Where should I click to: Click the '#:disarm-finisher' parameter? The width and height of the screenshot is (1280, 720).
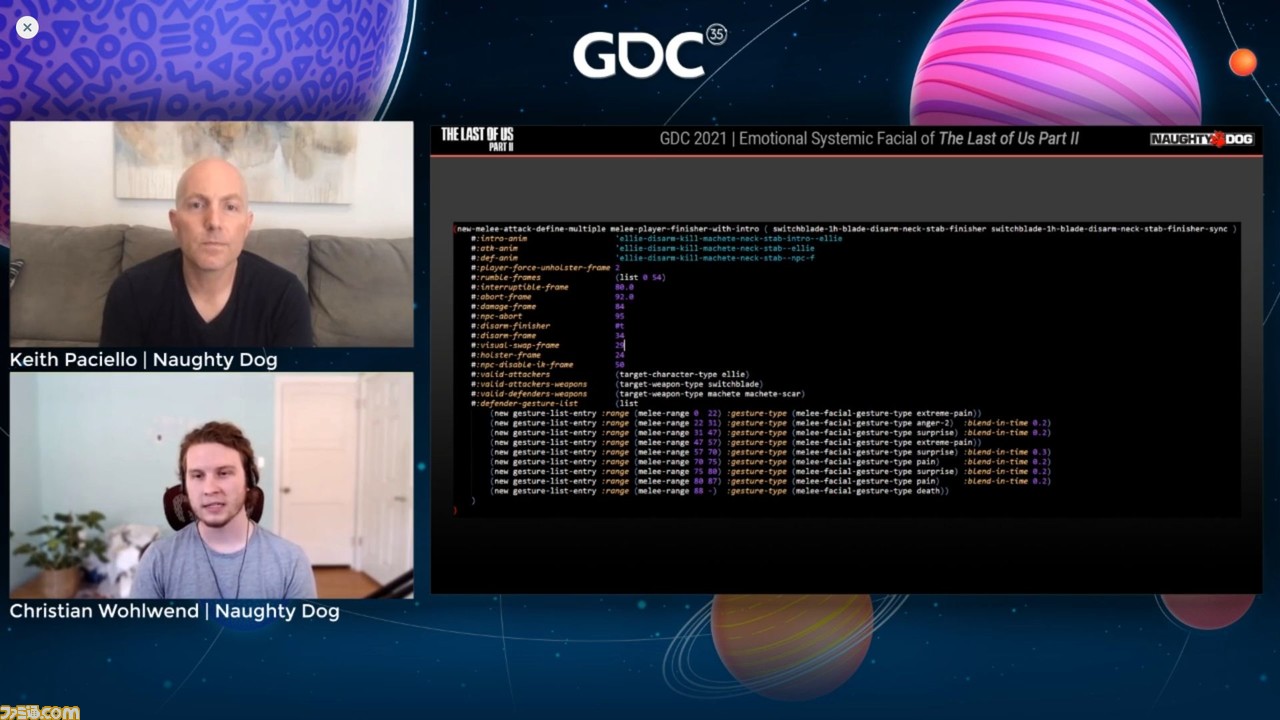pos(510,326)
